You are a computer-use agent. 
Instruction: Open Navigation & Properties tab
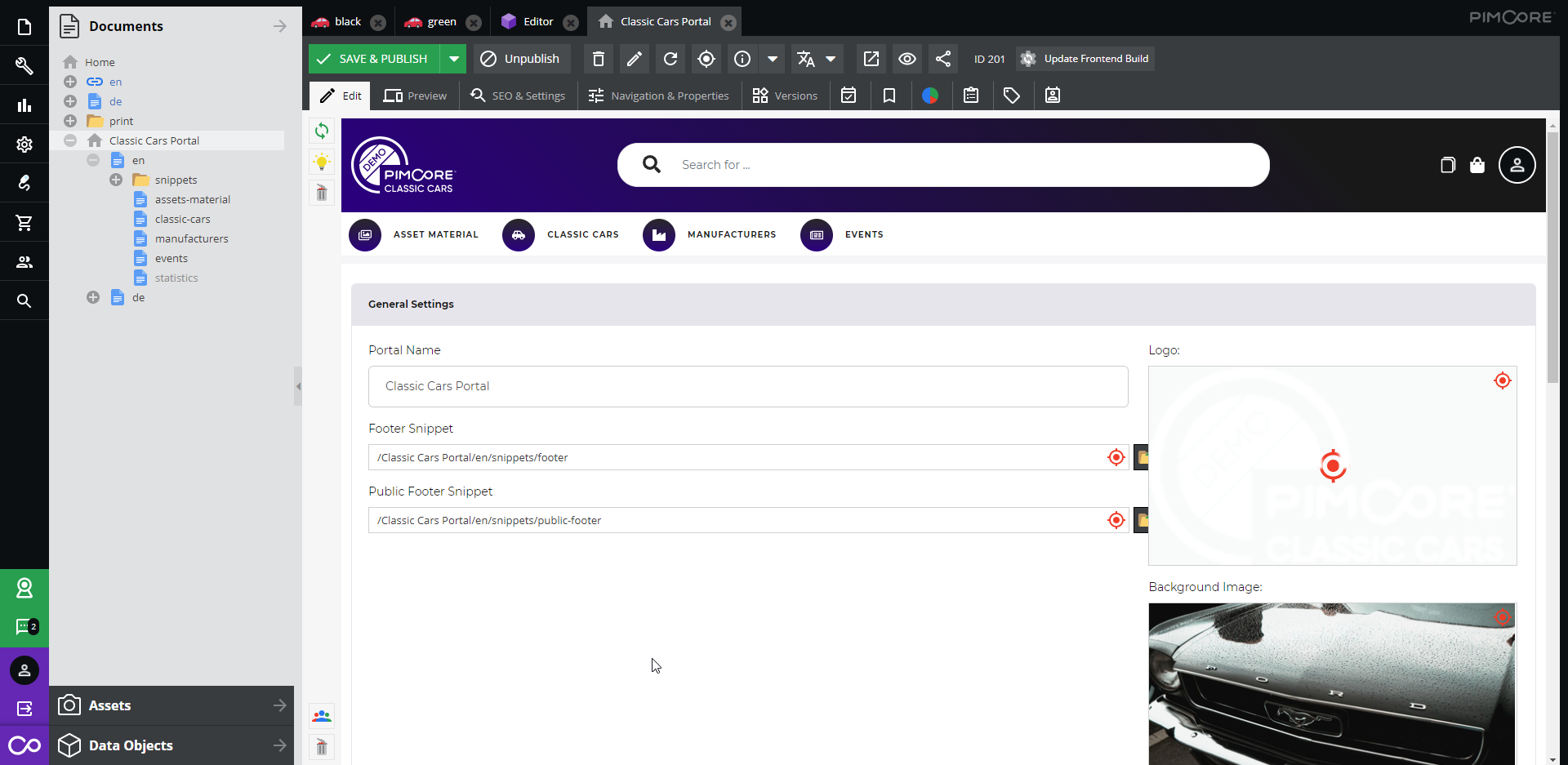click(x=659, y=96)
